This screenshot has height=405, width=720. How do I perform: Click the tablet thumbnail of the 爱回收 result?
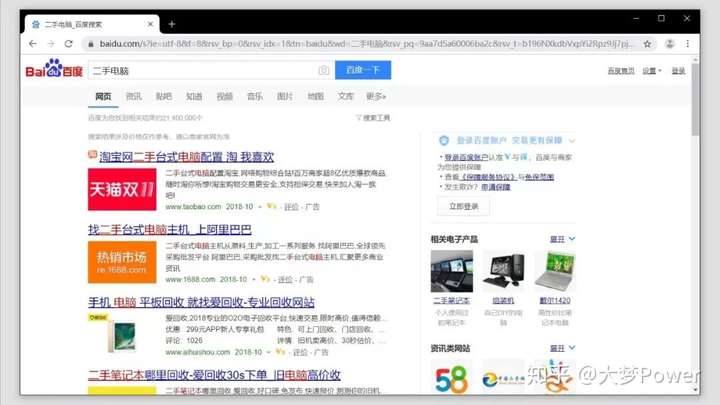pos(122,337)
